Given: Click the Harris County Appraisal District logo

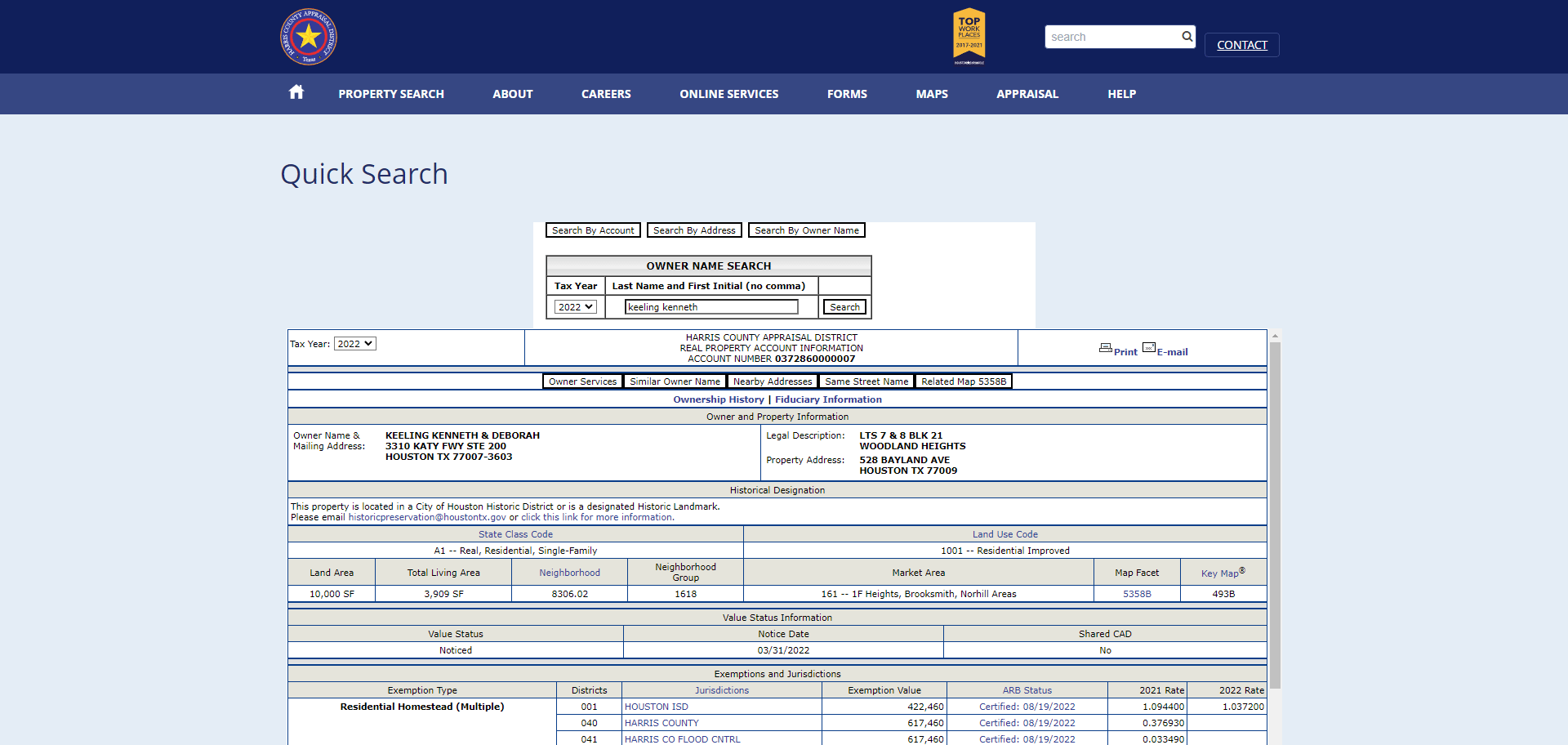Looking at the screenshot, I should point(309,37).
